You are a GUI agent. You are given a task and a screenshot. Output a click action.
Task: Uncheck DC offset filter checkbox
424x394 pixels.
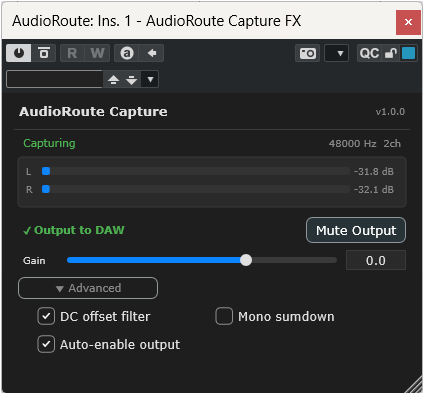coord(46,316)
